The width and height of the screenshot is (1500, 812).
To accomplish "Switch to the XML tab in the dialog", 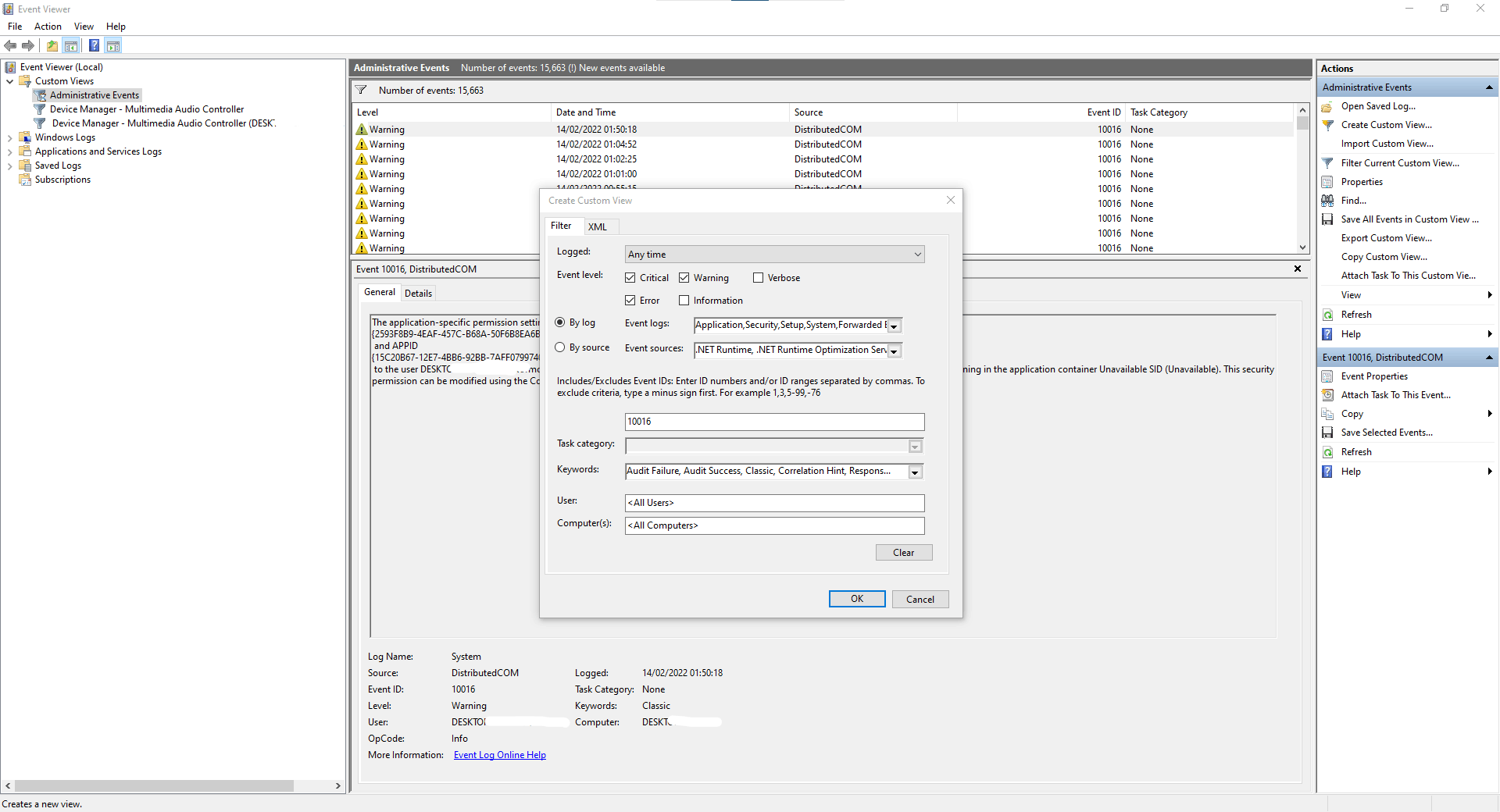I will point(598,227).
